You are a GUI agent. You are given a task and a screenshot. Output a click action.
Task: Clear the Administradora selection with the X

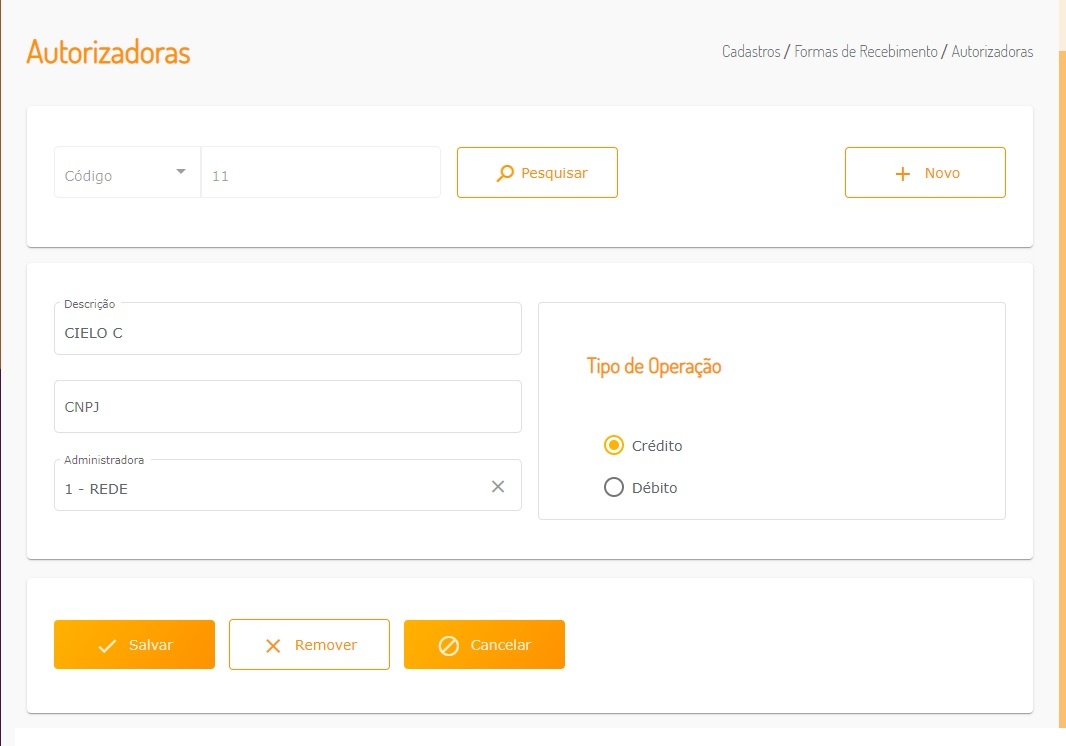coord(498,487)
